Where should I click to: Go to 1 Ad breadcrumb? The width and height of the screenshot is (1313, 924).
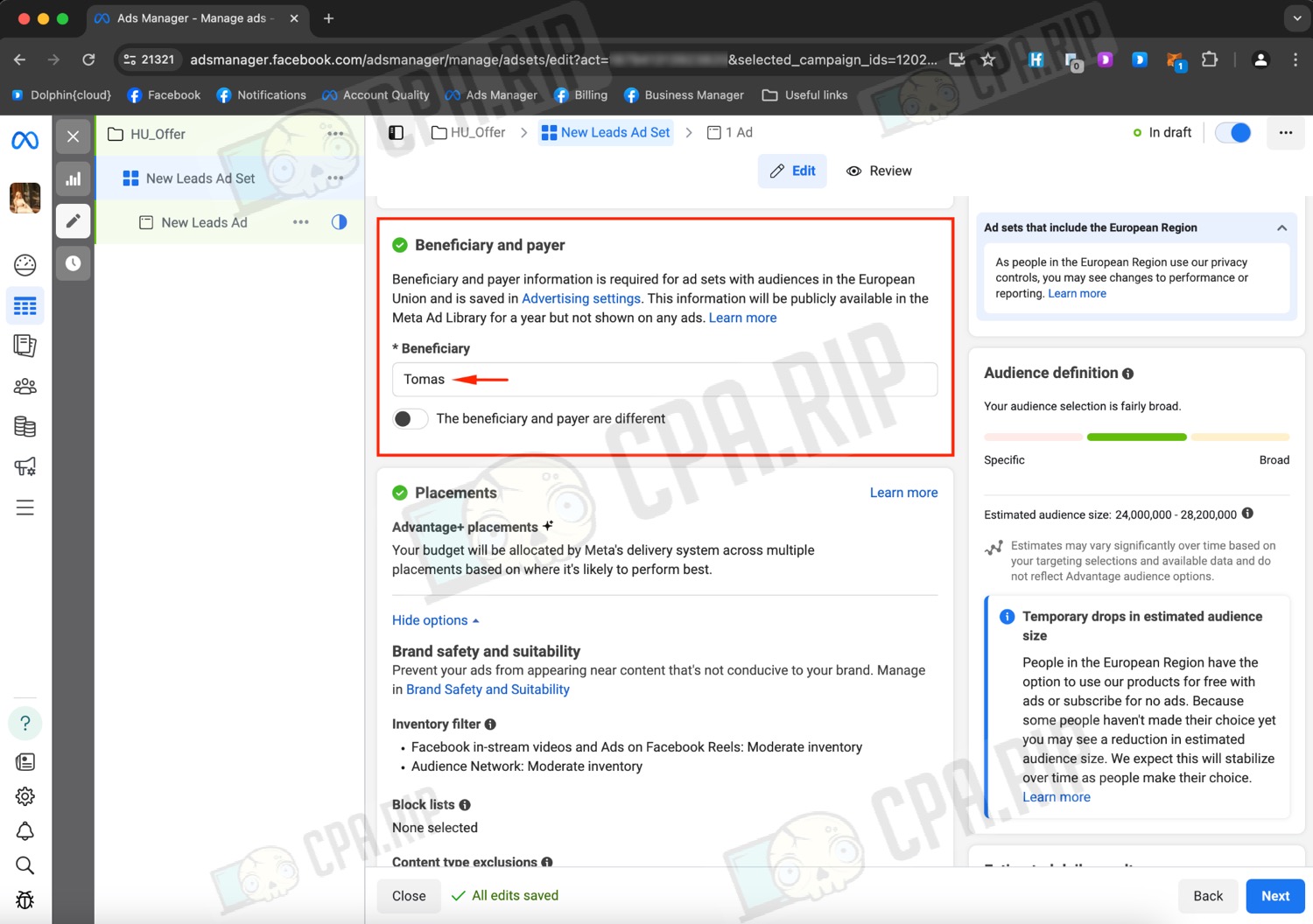730,132
